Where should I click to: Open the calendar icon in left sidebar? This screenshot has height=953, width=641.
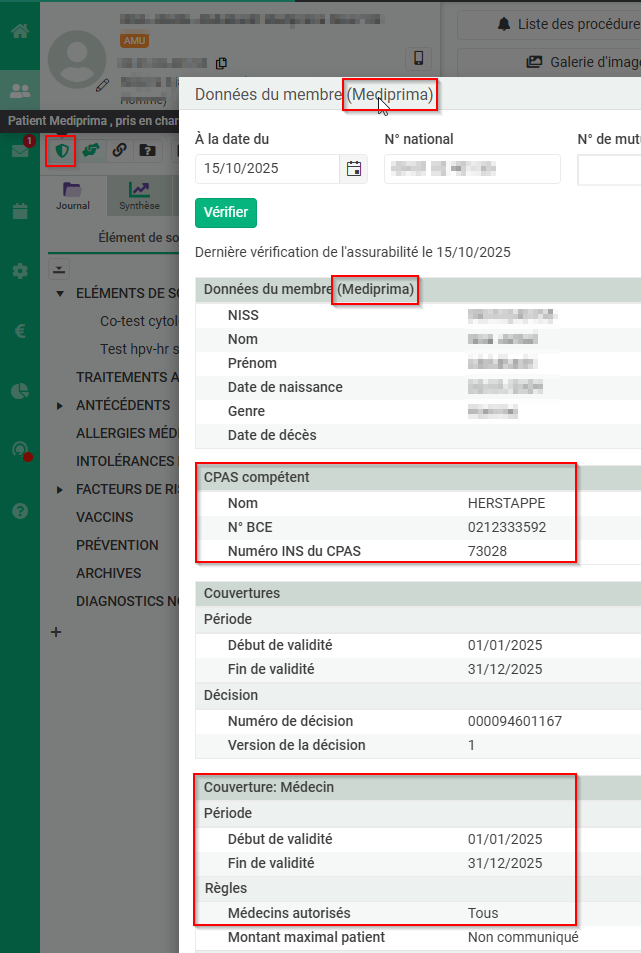19,211
